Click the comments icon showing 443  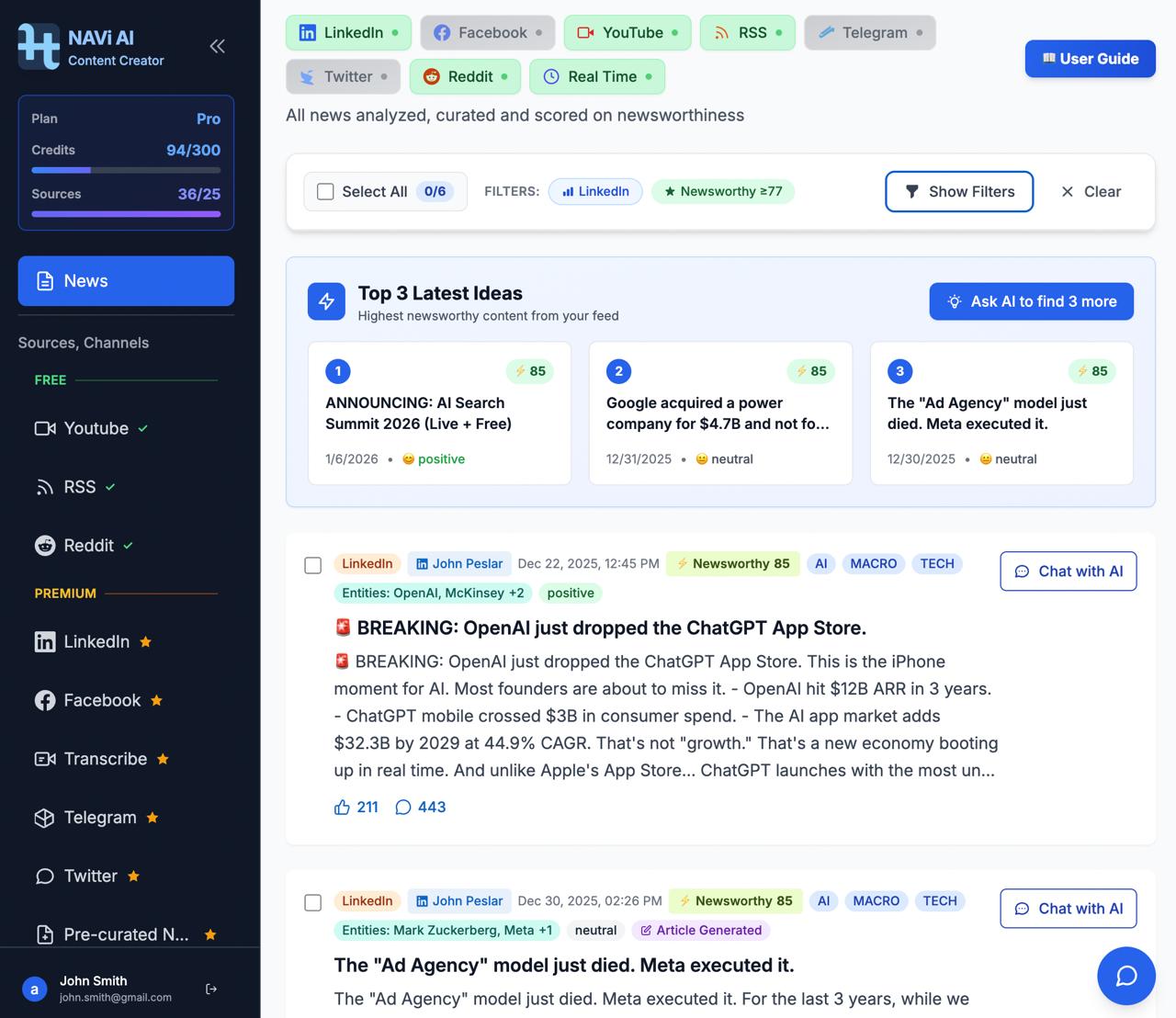(402, 807)
